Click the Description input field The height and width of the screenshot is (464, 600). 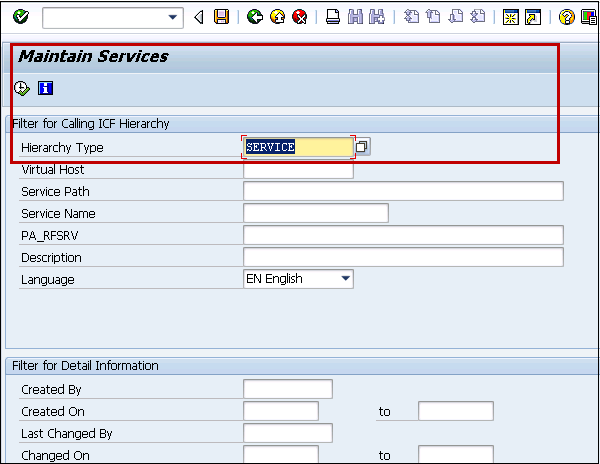(x=403, y=257)
